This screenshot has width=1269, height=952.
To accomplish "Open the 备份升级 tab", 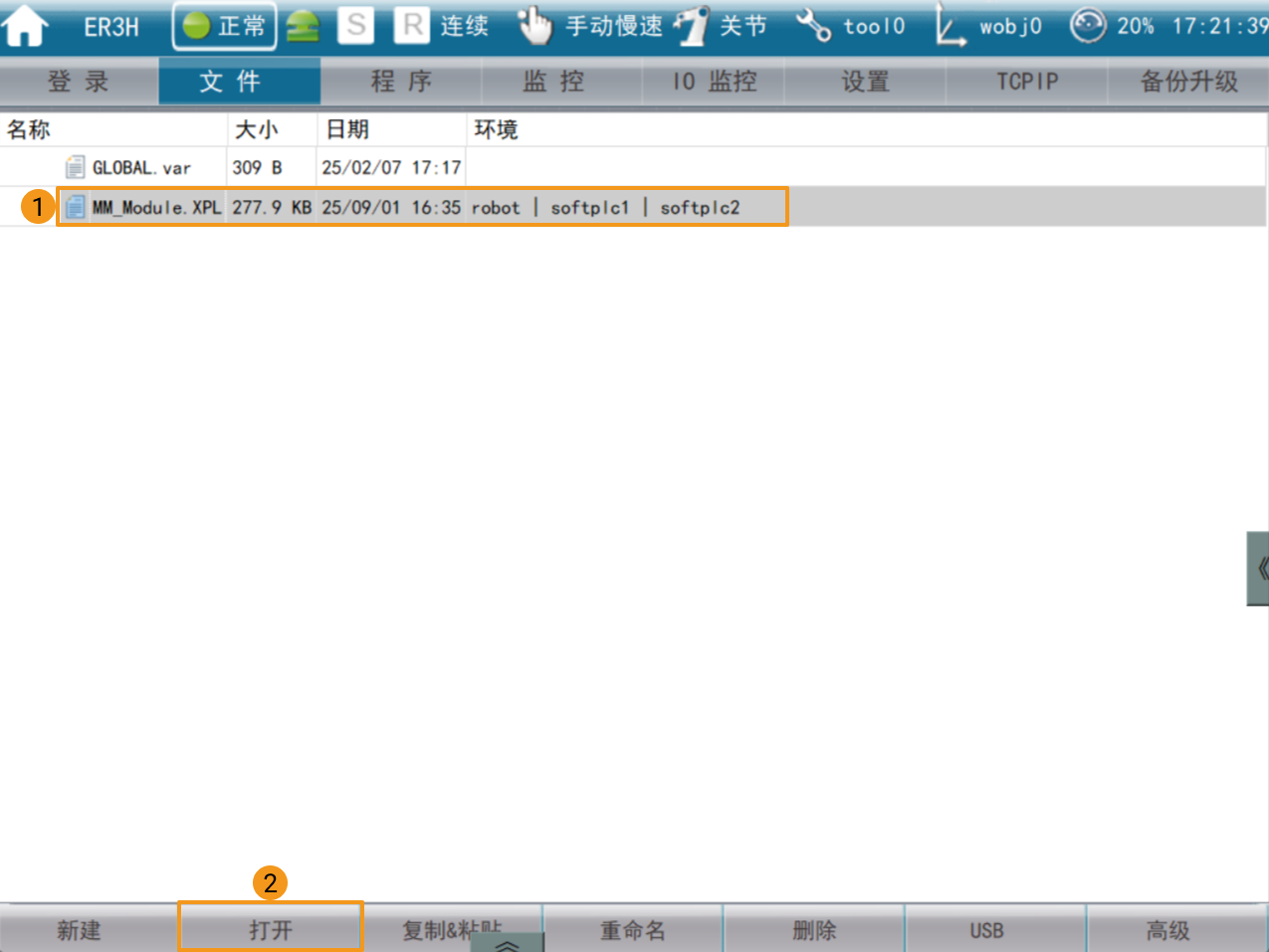I will click(x=1188, y=82).
